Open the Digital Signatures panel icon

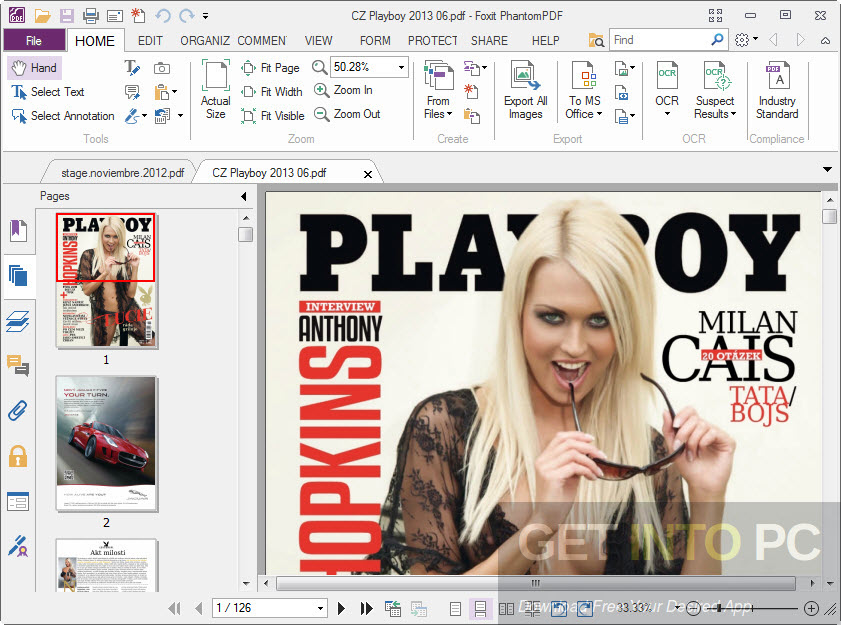18,546
